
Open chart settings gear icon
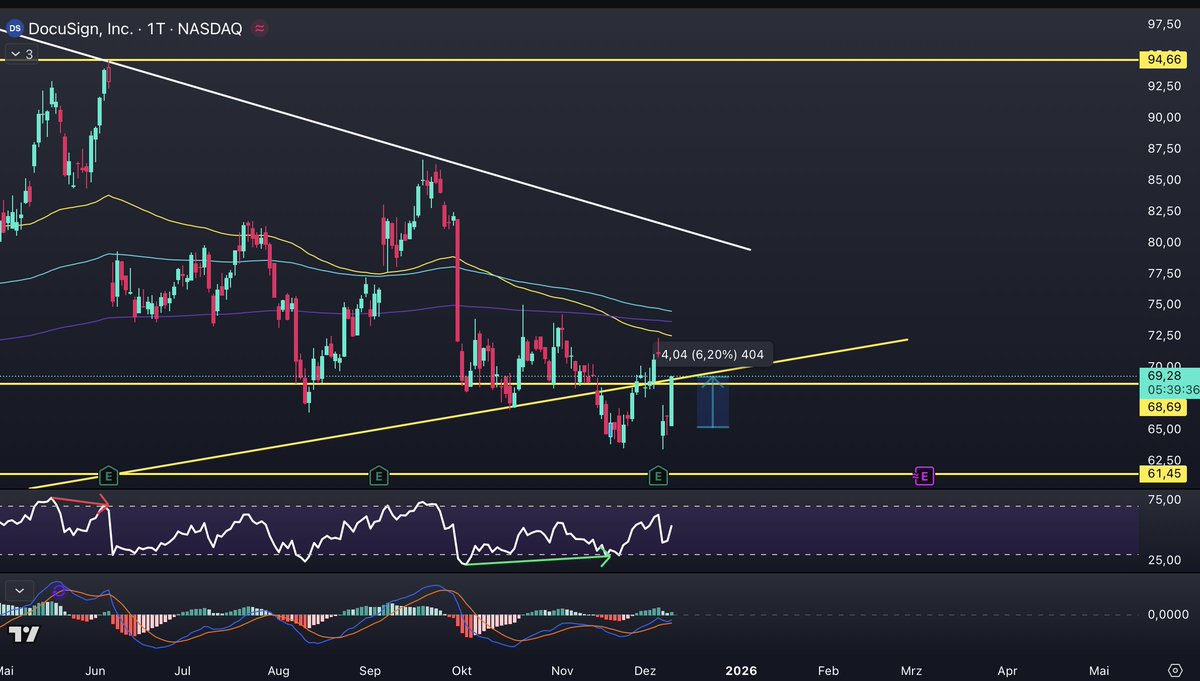1175,669
